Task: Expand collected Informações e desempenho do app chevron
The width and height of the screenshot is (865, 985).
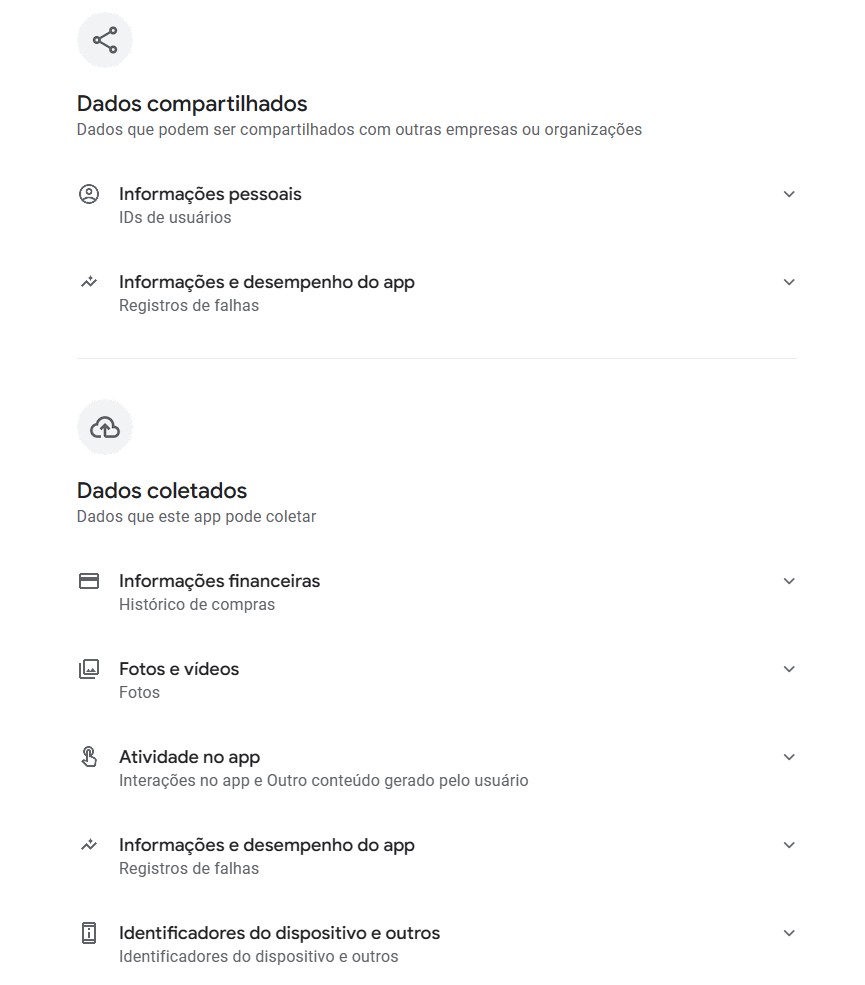Action: (x=789, y=845)
